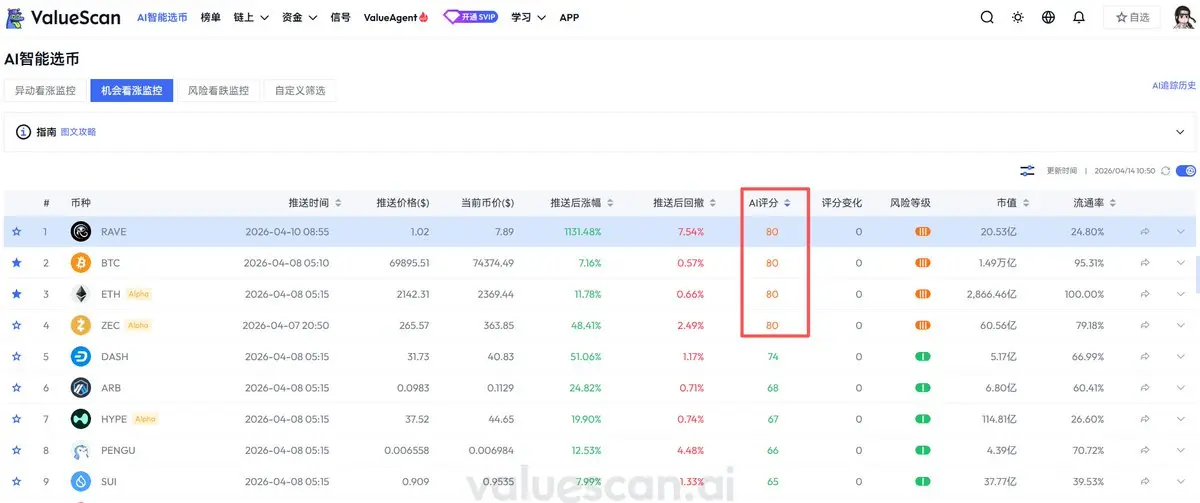Share the PENGU row
Image resolution: width=1200 pixels, height=503 pixels.
pos(1145,450)
